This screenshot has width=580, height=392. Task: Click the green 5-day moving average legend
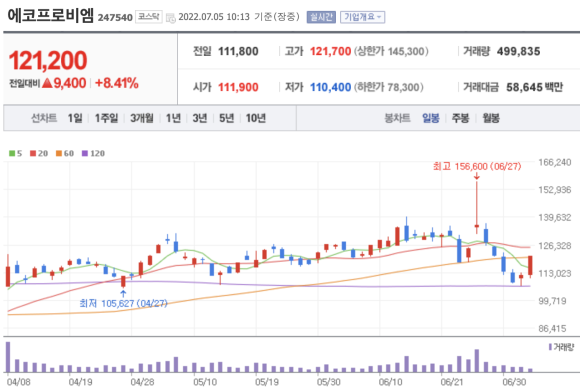[16, 153]
